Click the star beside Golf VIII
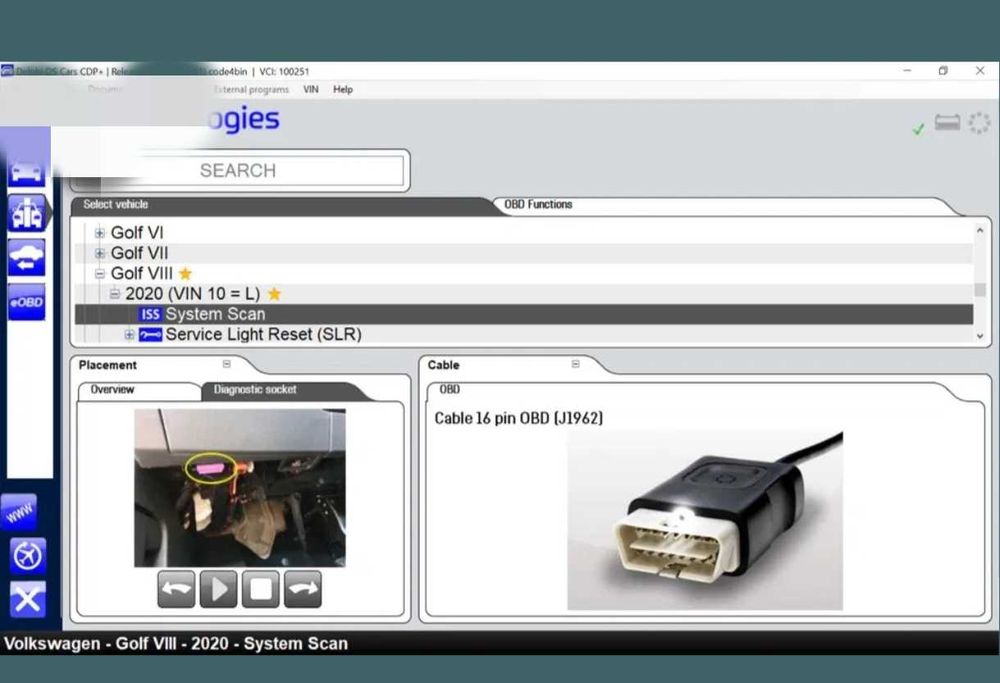Screen dimensions: 1000x683 [185, 274]
